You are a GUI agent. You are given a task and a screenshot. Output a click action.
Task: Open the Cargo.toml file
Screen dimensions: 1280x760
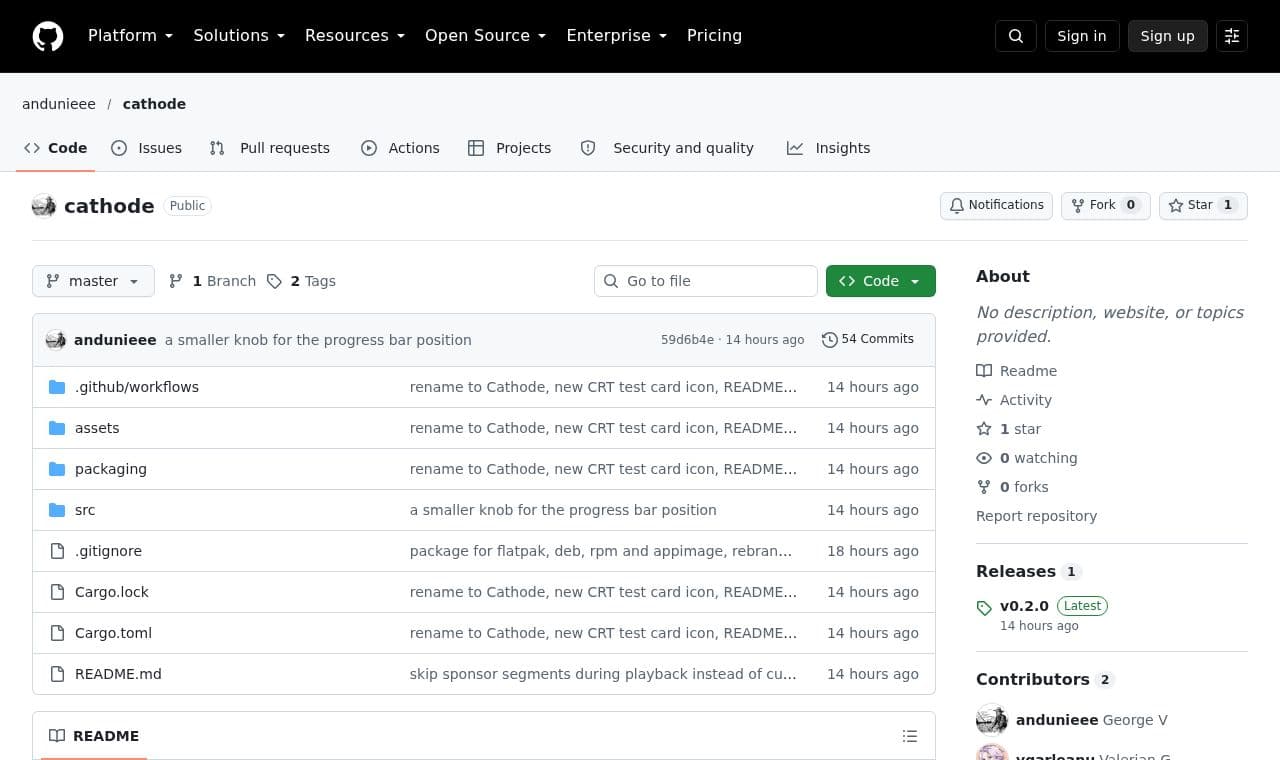tap(113, 633)
